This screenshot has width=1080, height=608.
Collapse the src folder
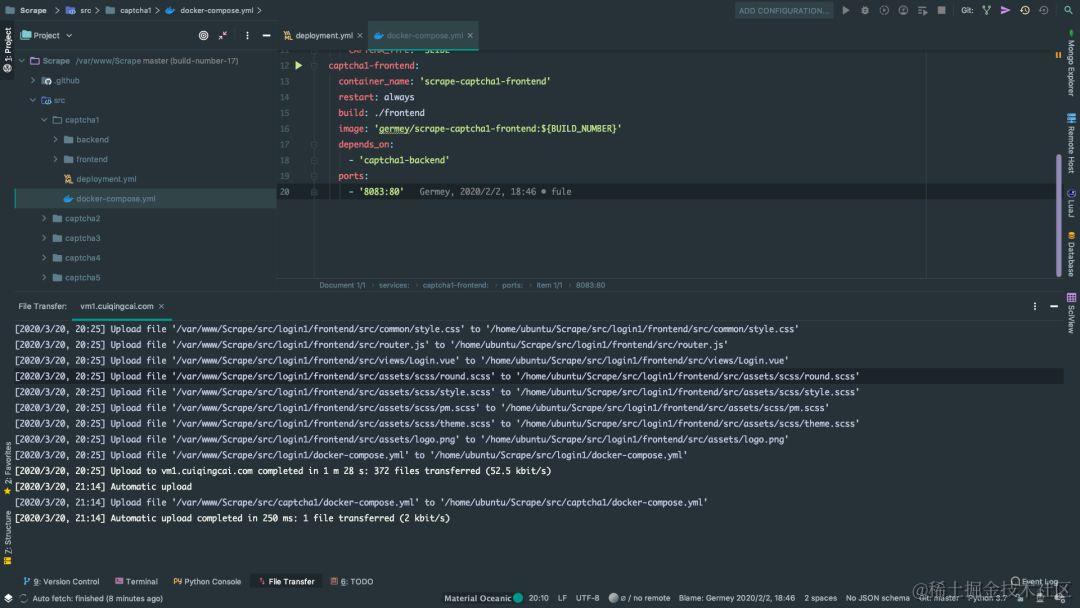pos(32,100)
